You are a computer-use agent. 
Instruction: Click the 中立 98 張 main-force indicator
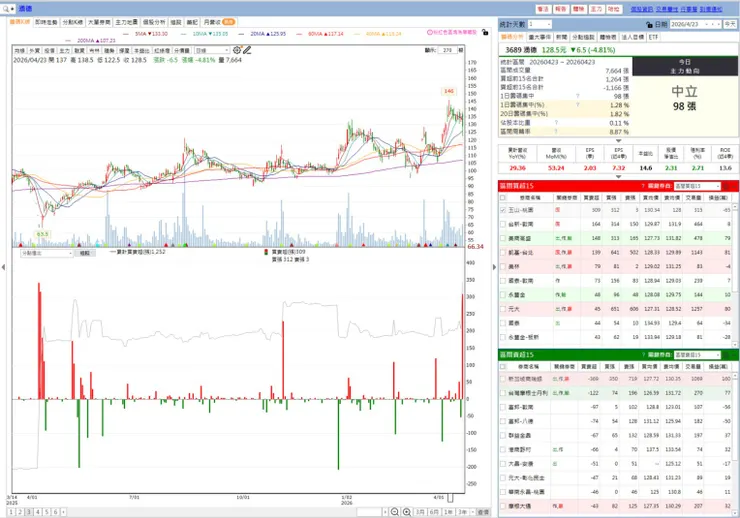[684, 98]
